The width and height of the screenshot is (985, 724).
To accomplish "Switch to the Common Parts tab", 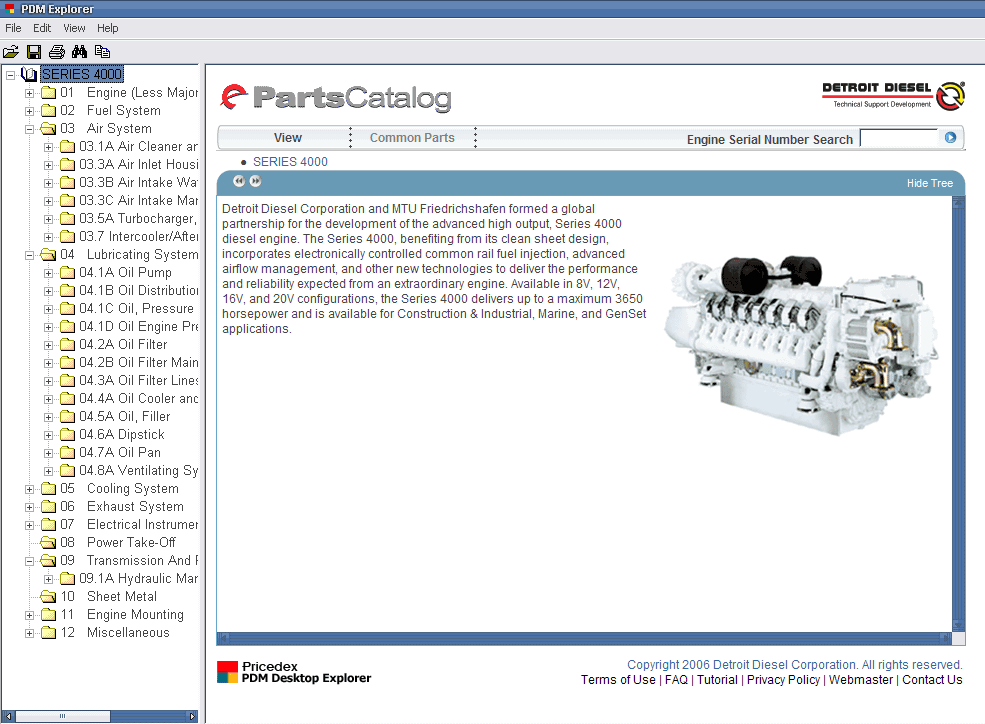I will [x=412, y=138].
